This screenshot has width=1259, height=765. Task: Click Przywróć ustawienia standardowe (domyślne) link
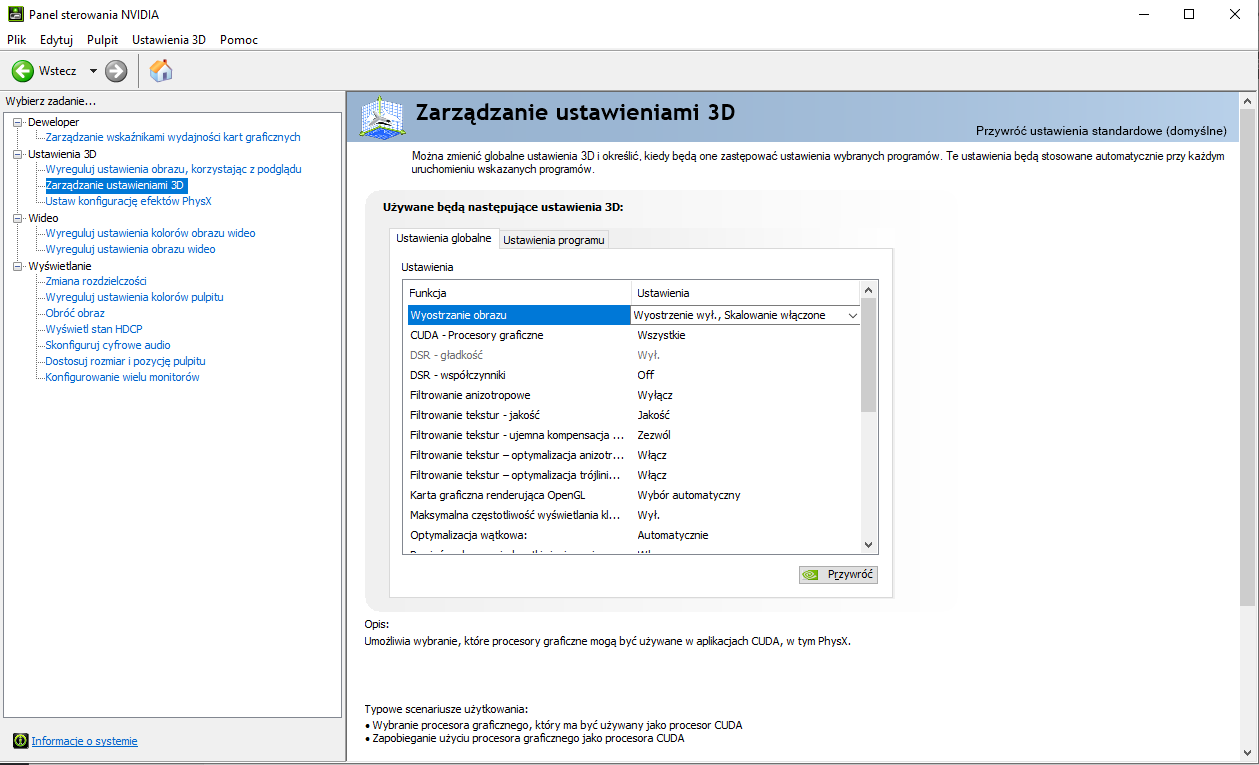[1101, 131]
